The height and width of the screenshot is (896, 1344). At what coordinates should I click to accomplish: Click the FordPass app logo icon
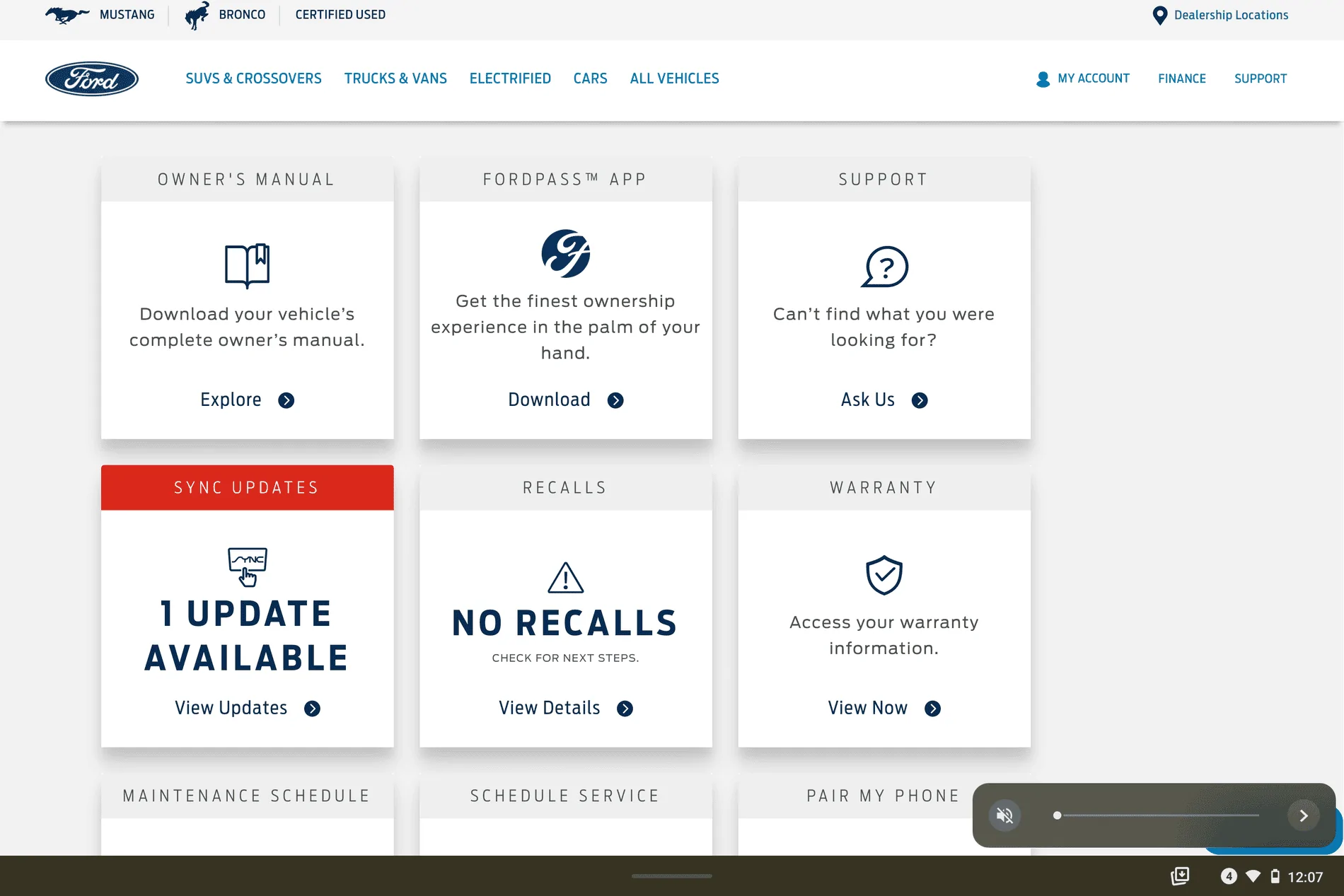[566, 253]
